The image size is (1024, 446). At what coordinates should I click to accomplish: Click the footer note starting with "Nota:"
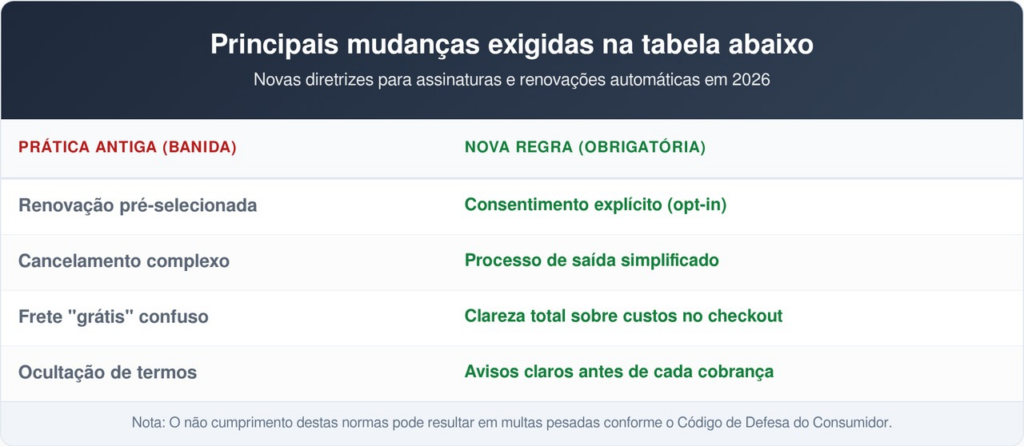pyautogui.click(x=511, y=423)
